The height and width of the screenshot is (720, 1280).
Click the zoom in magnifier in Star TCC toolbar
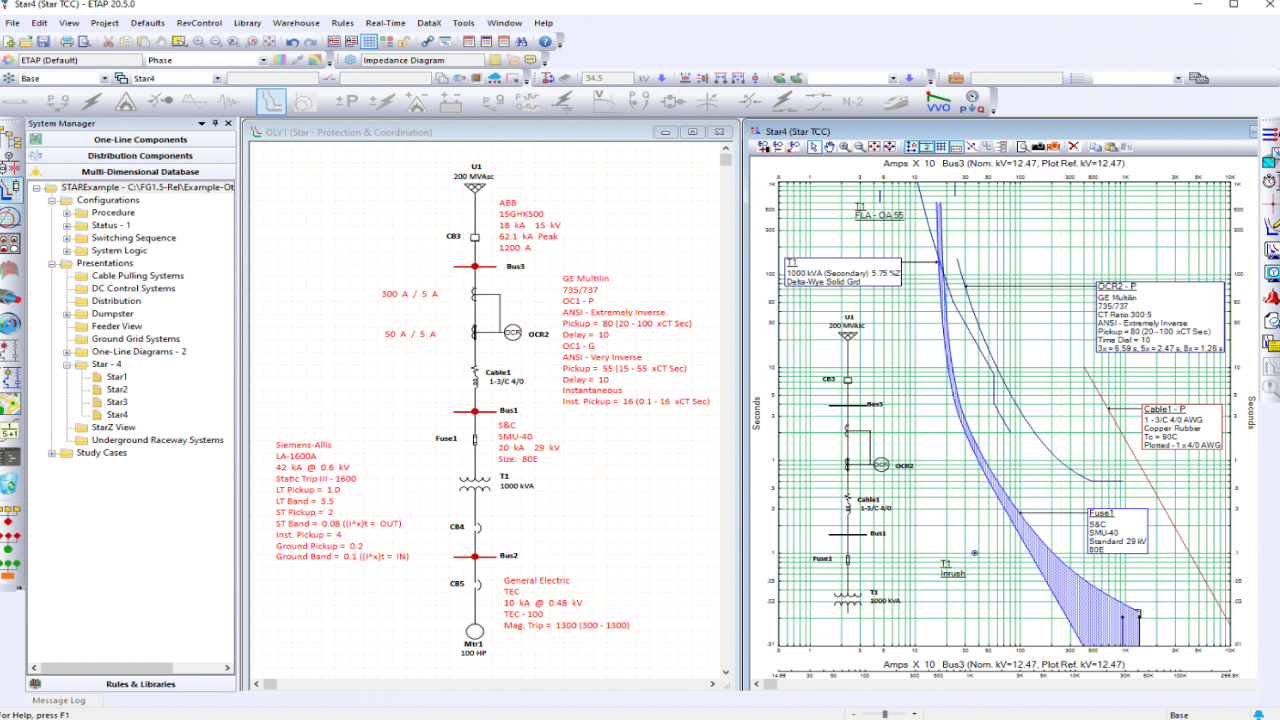tap(845, 147)
